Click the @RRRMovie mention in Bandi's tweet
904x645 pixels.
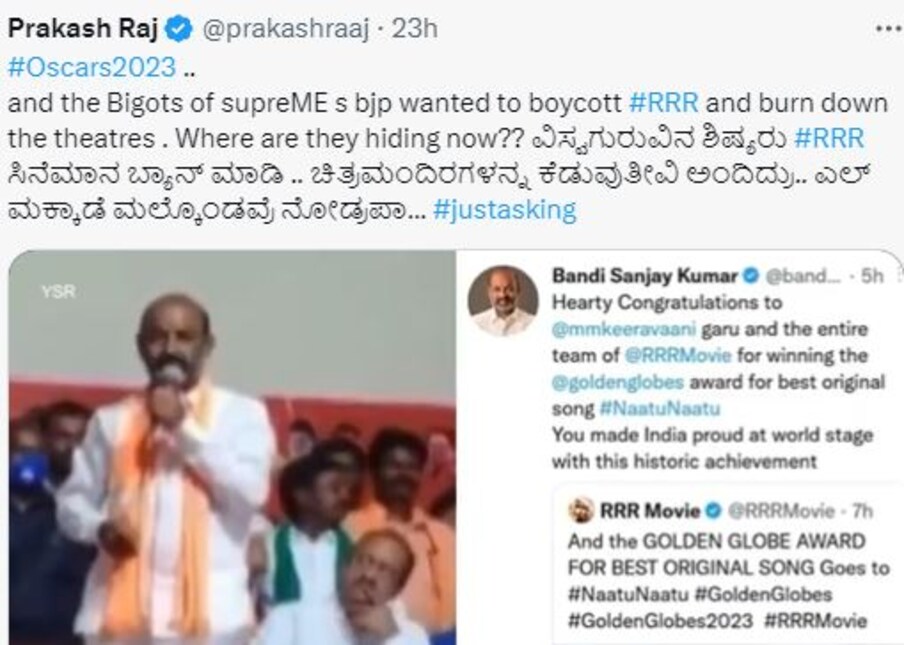tap(678, 355)
